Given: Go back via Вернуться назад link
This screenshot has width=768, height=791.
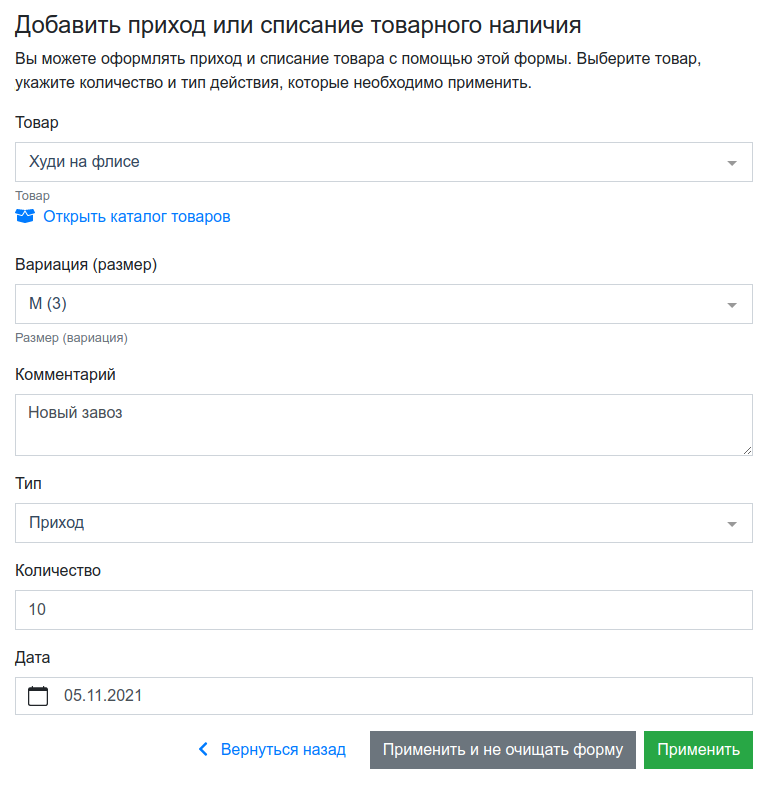Looking at the screenshot, I should click(x=283, y=749).
